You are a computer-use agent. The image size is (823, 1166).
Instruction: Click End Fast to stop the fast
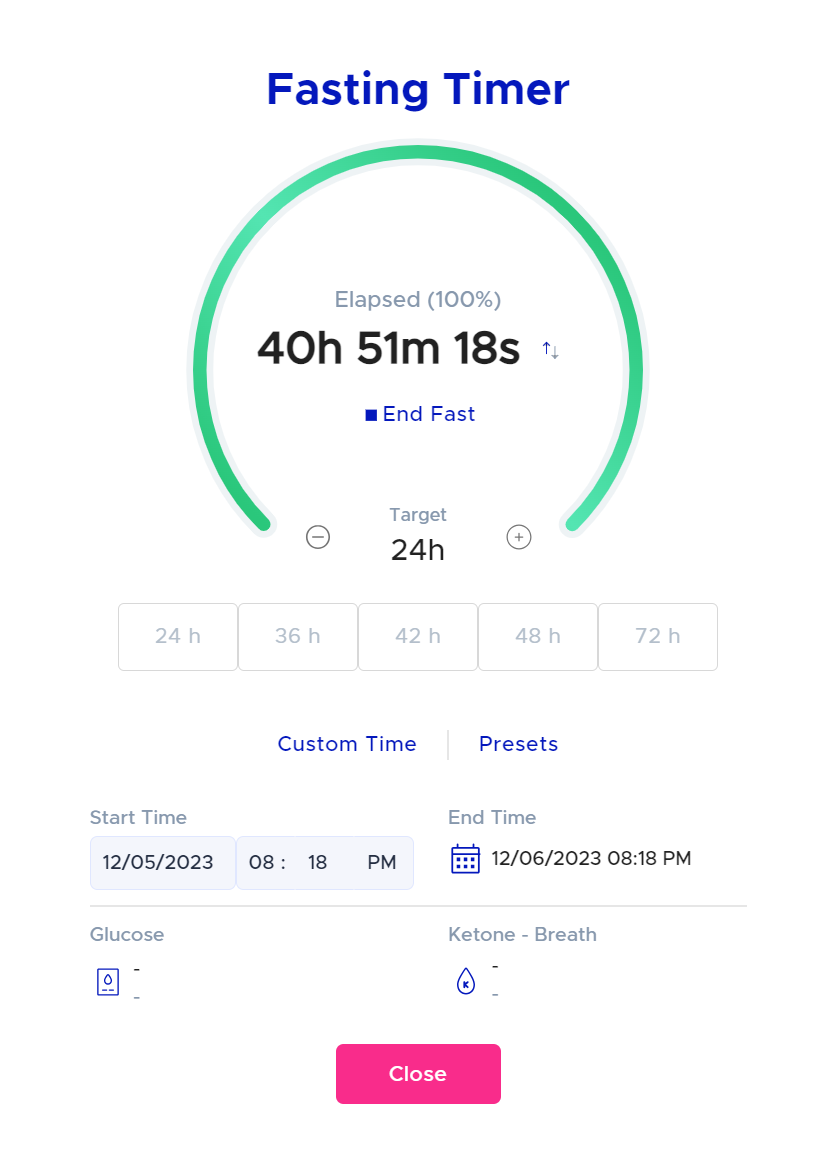click(428, 413)
